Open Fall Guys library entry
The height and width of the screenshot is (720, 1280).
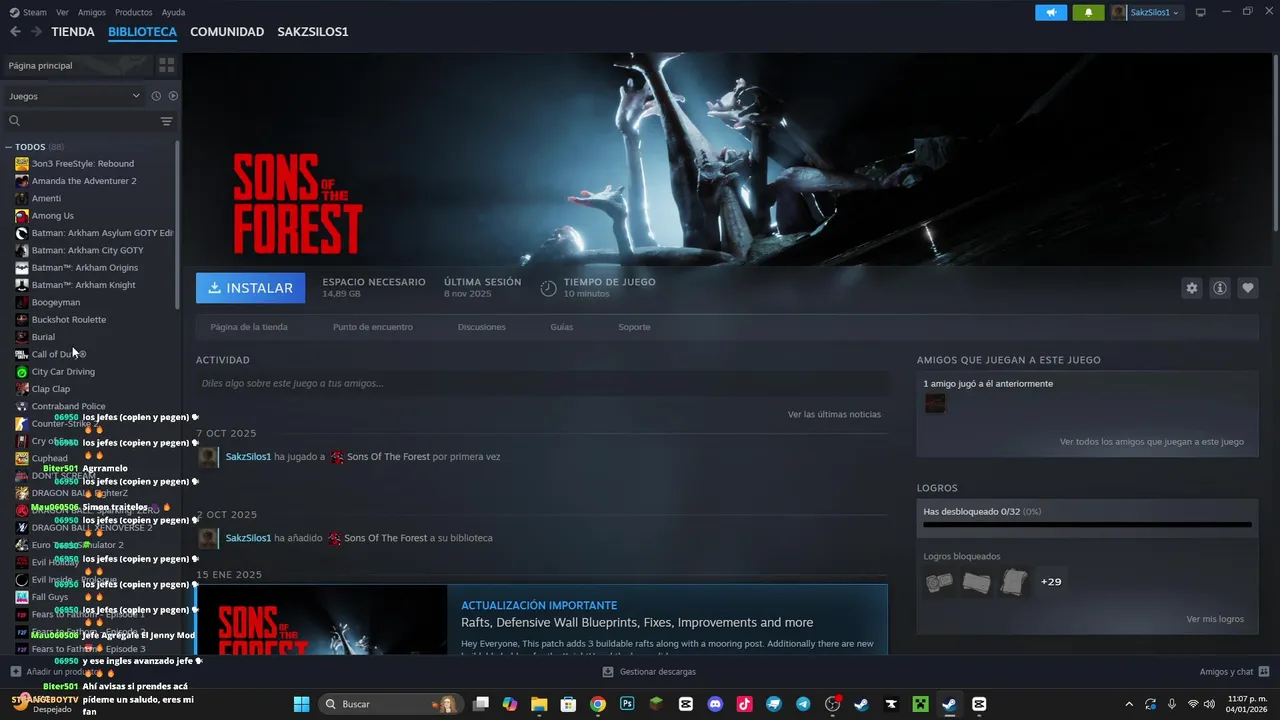coord(50,597)
